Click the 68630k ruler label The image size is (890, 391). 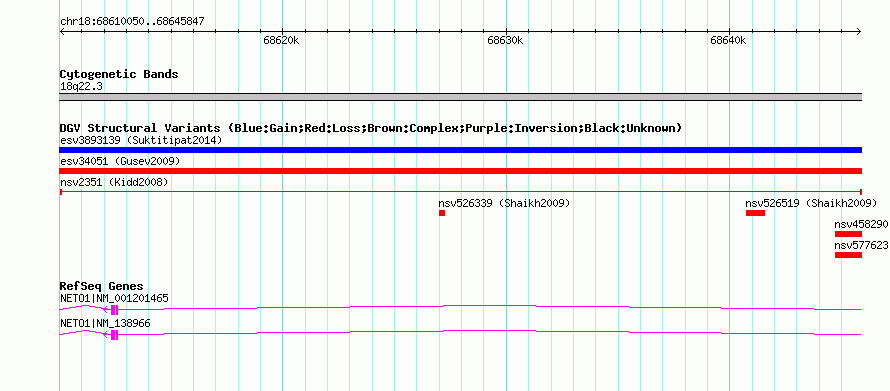tap(505, 41)
